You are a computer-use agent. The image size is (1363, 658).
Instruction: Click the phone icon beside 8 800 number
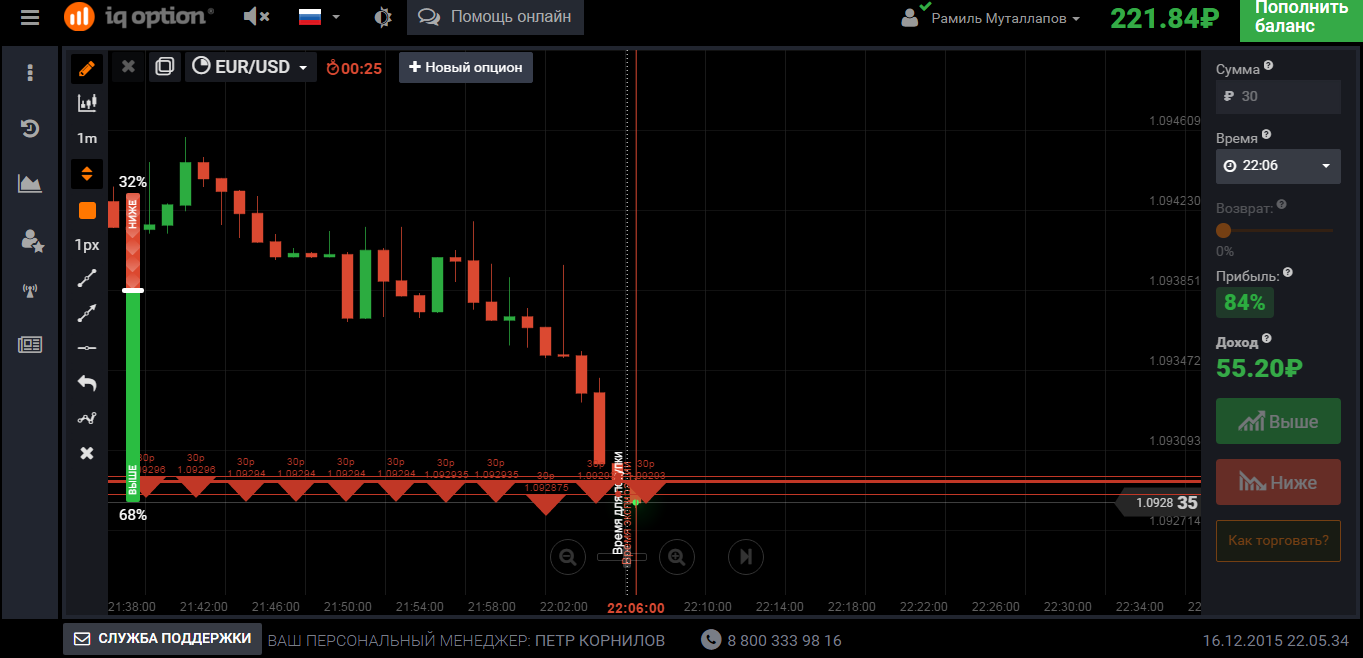coord(710,639)
